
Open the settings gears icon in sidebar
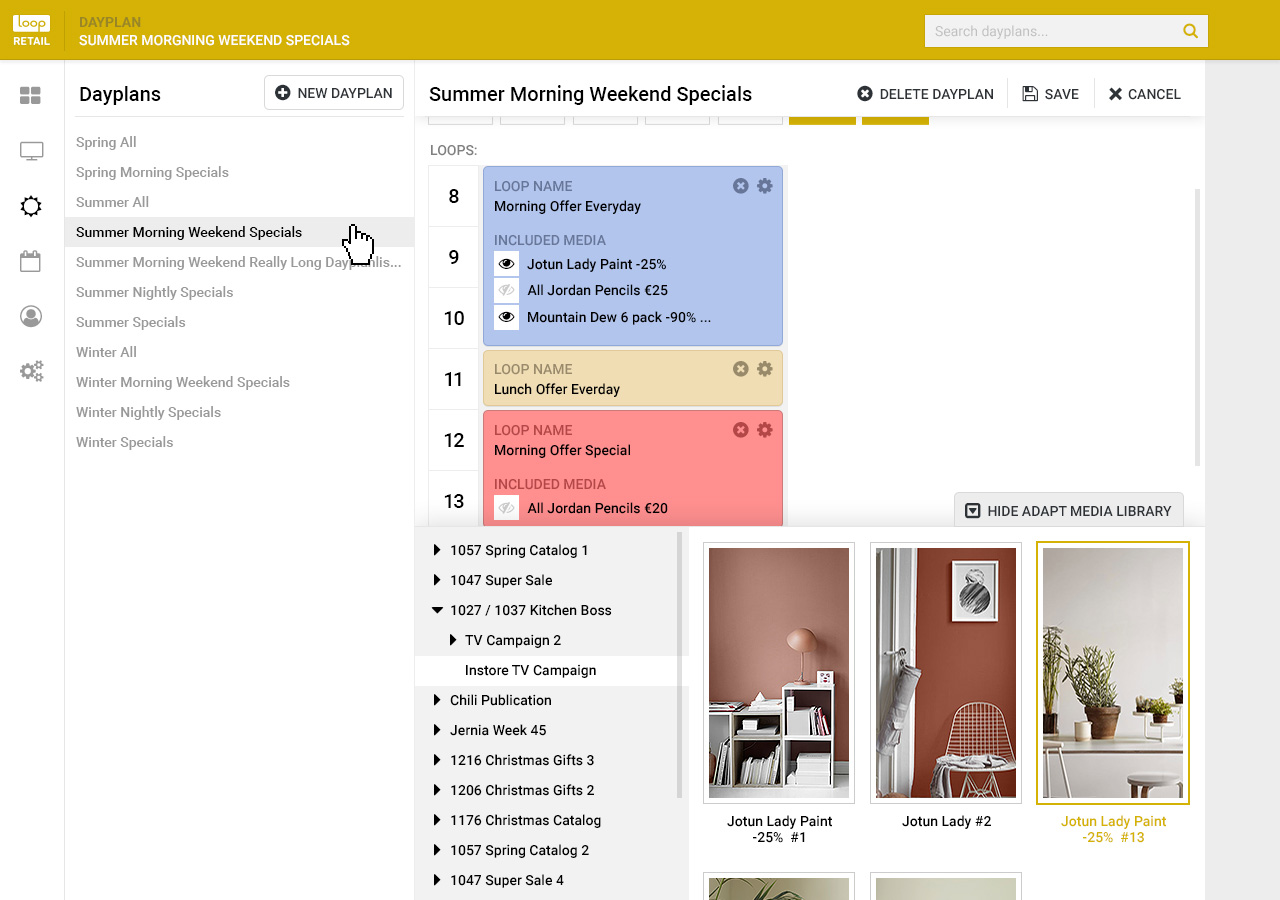pyautogui.click(x=31, y=372)
